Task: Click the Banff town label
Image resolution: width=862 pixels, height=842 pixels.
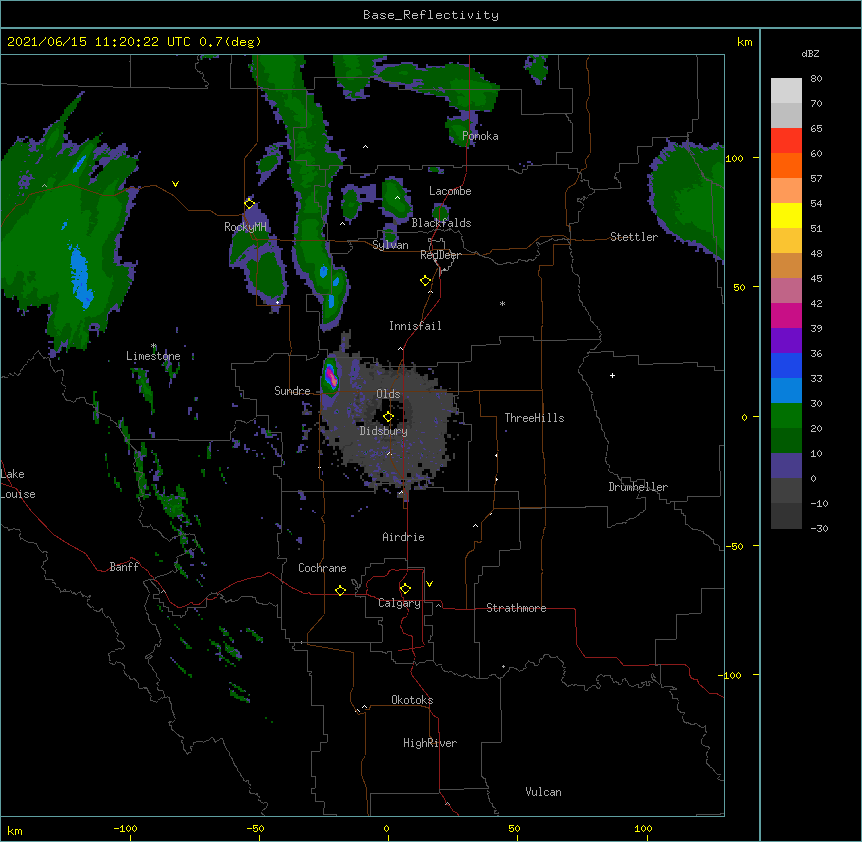Action: click(x=124, y=567)
